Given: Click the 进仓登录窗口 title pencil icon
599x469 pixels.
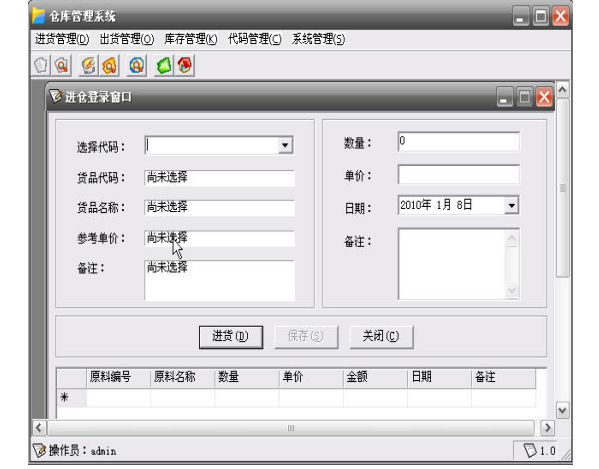Looking at the screenshot, I should tap(55, 96).
